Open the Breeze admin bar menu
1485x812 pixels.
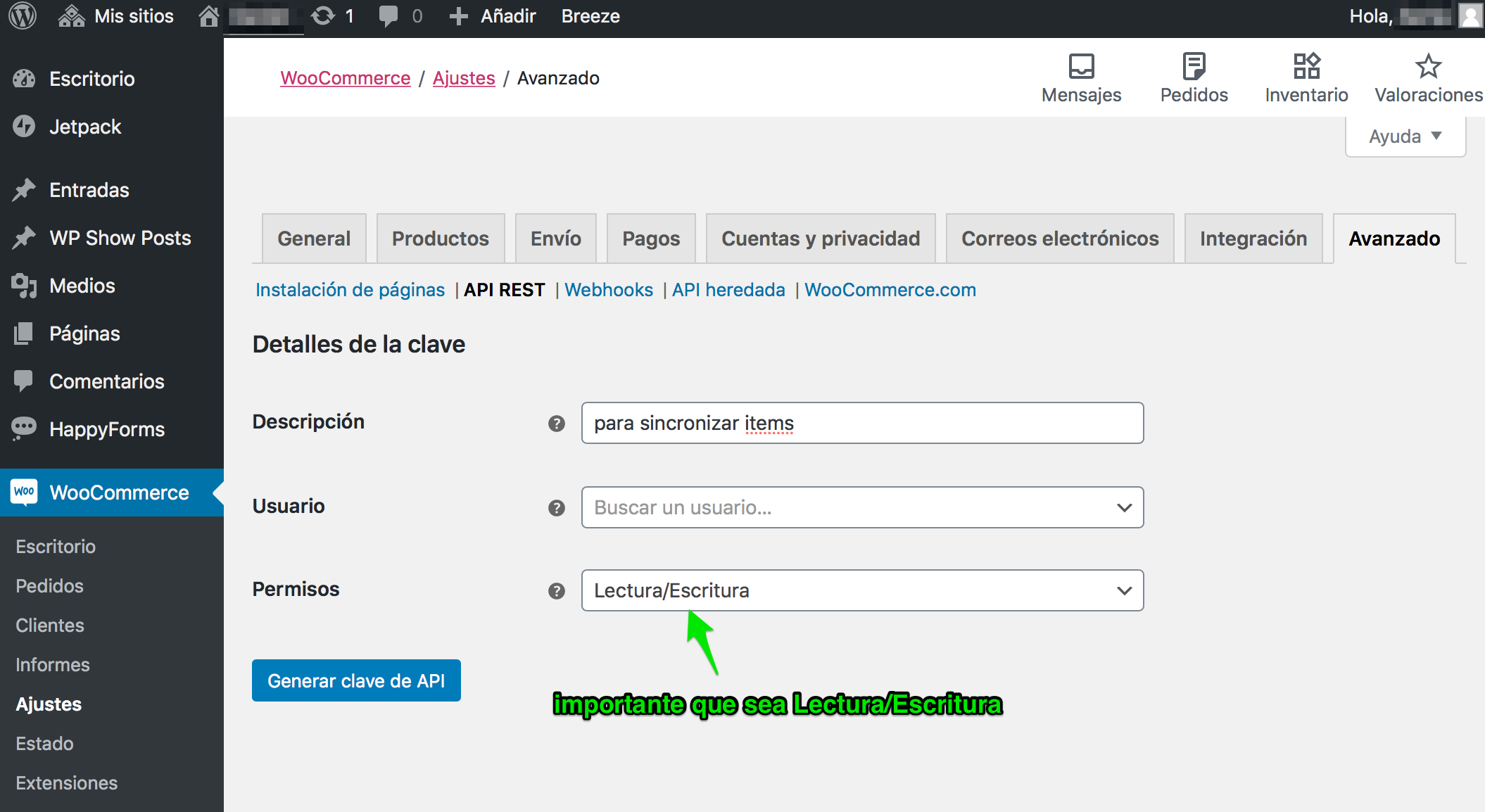[x=590, y=16]
